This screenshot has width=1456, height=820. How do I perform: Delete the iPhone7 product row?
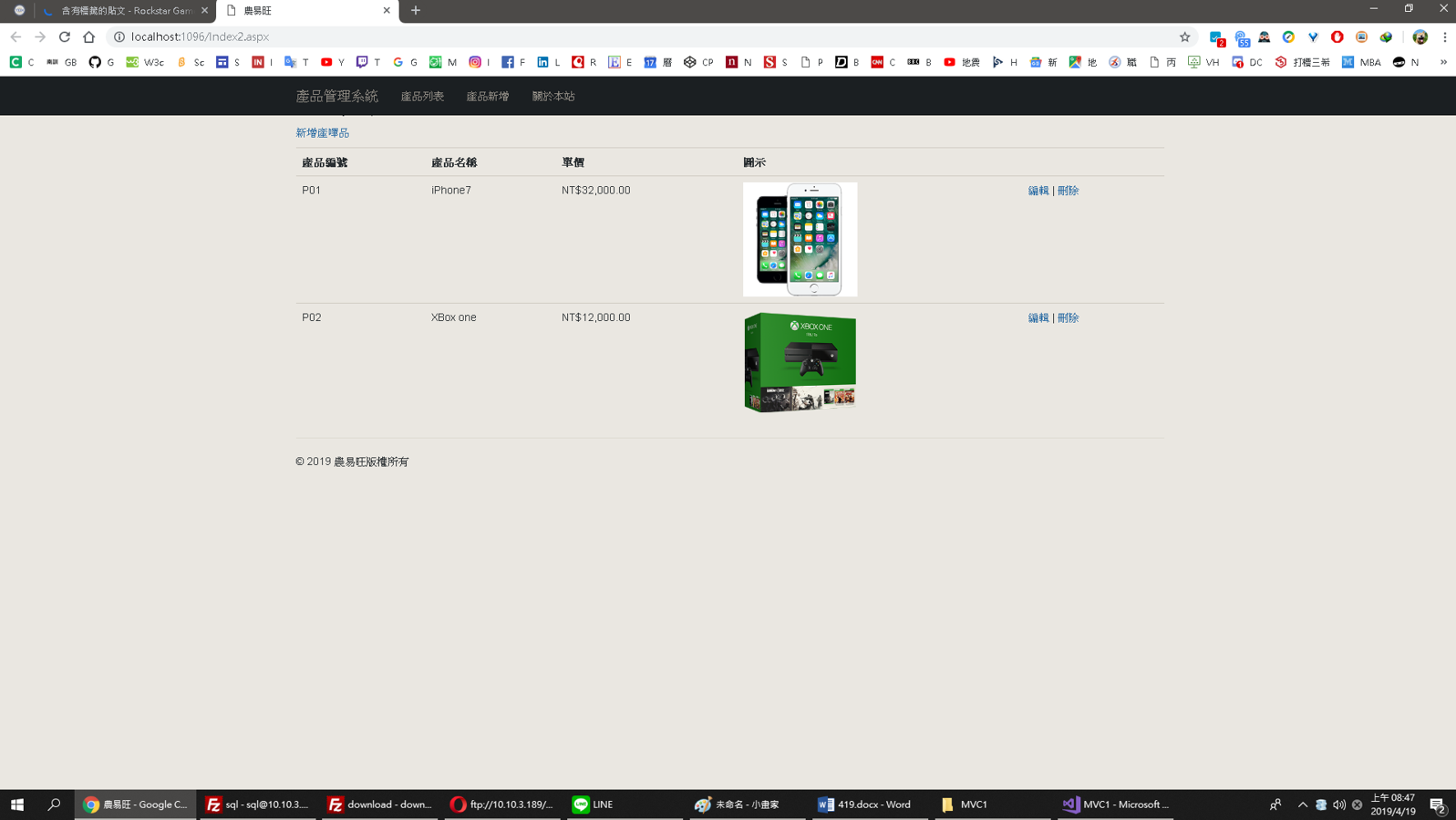coord(1068,191)
